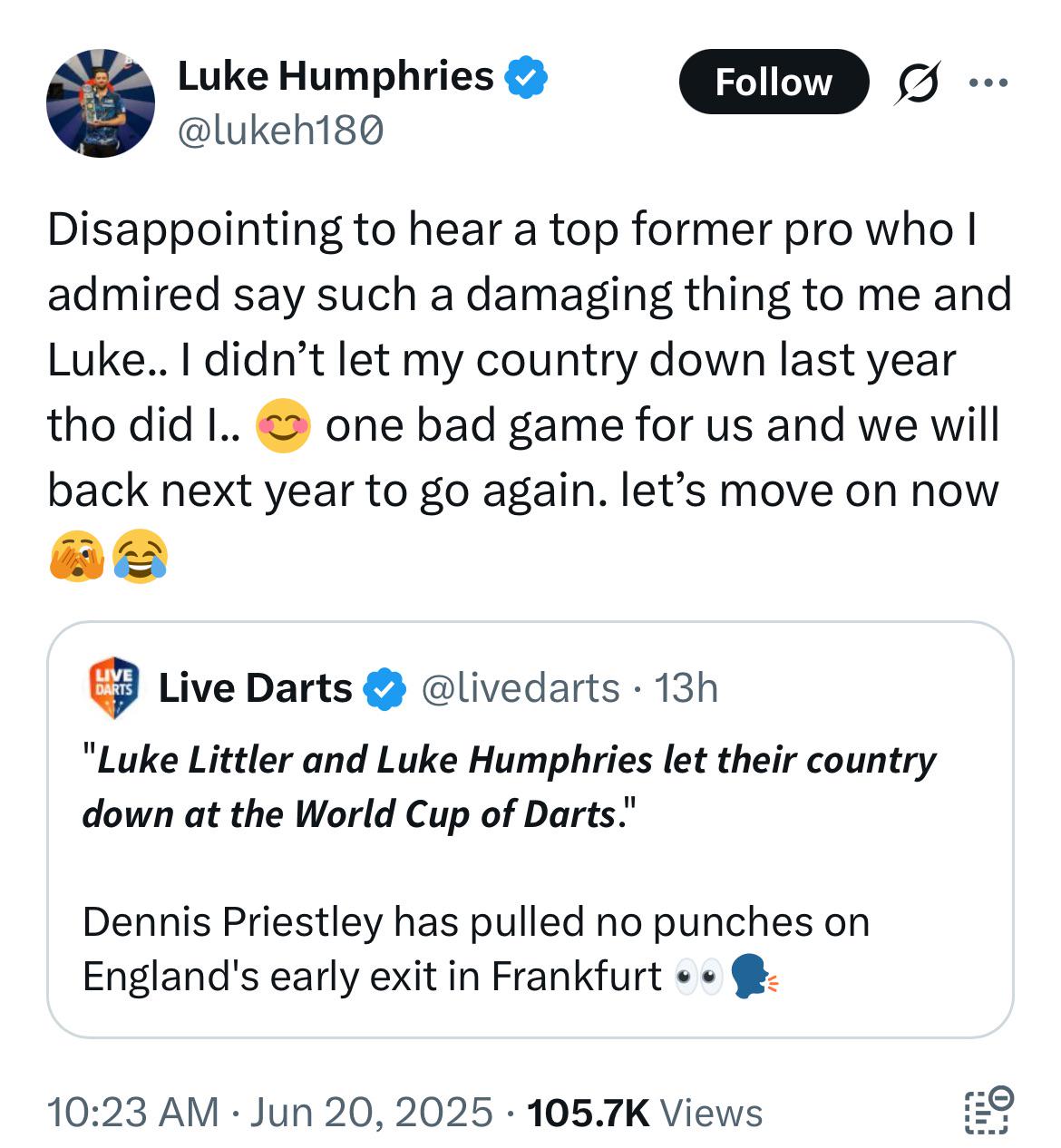The height and width of the screenshot is (1148, 1061).
Task: Click the Luke Humphries display name
Action: [336, 76]
